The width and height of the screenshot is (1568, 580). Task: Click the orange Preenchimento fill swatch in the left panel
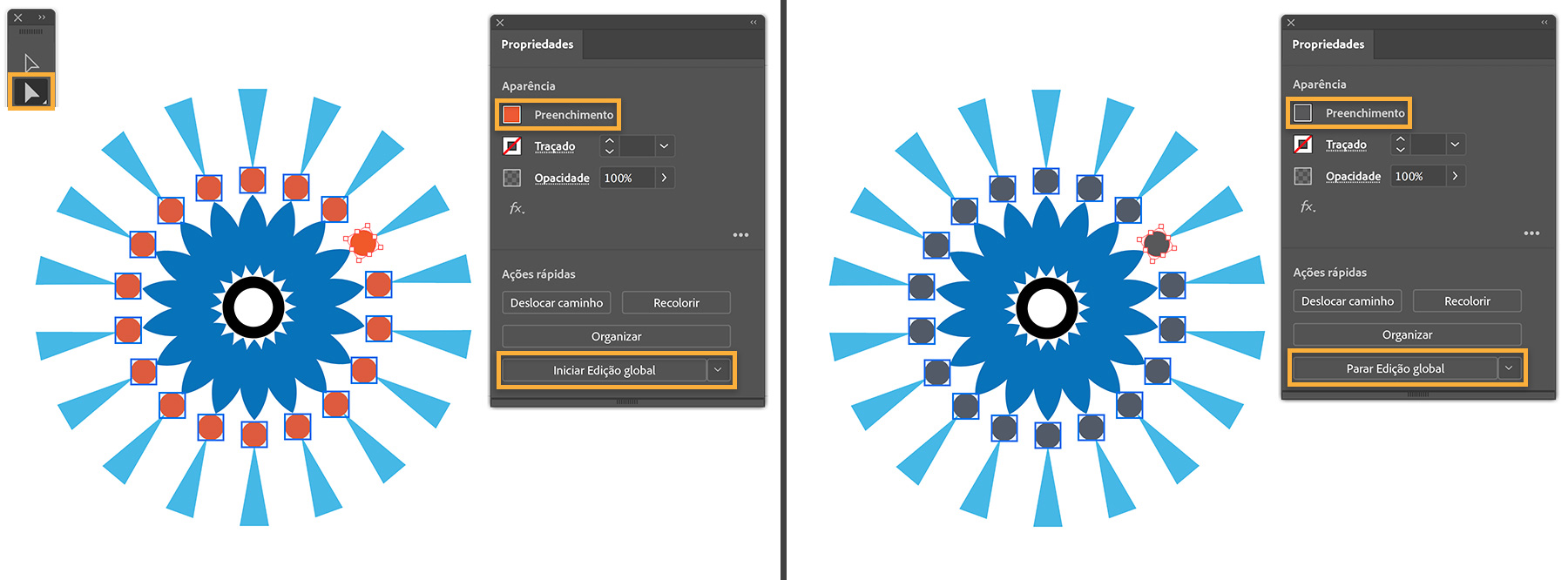point(512,114)
